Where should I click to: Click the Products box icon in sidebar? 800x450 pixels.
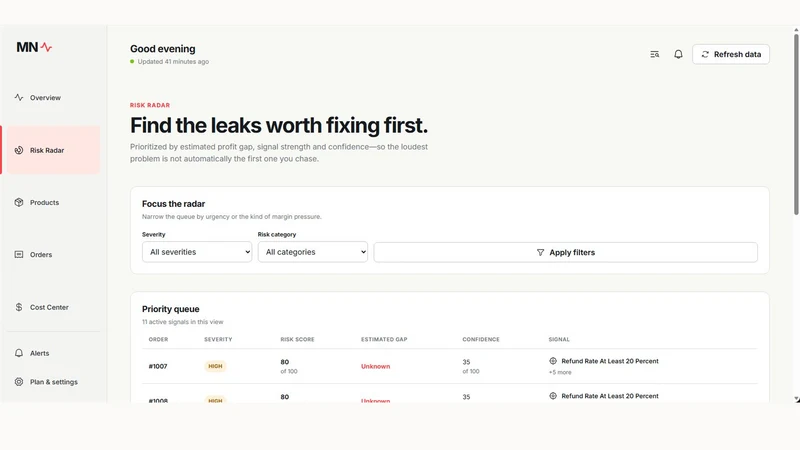tap(19, 202)
